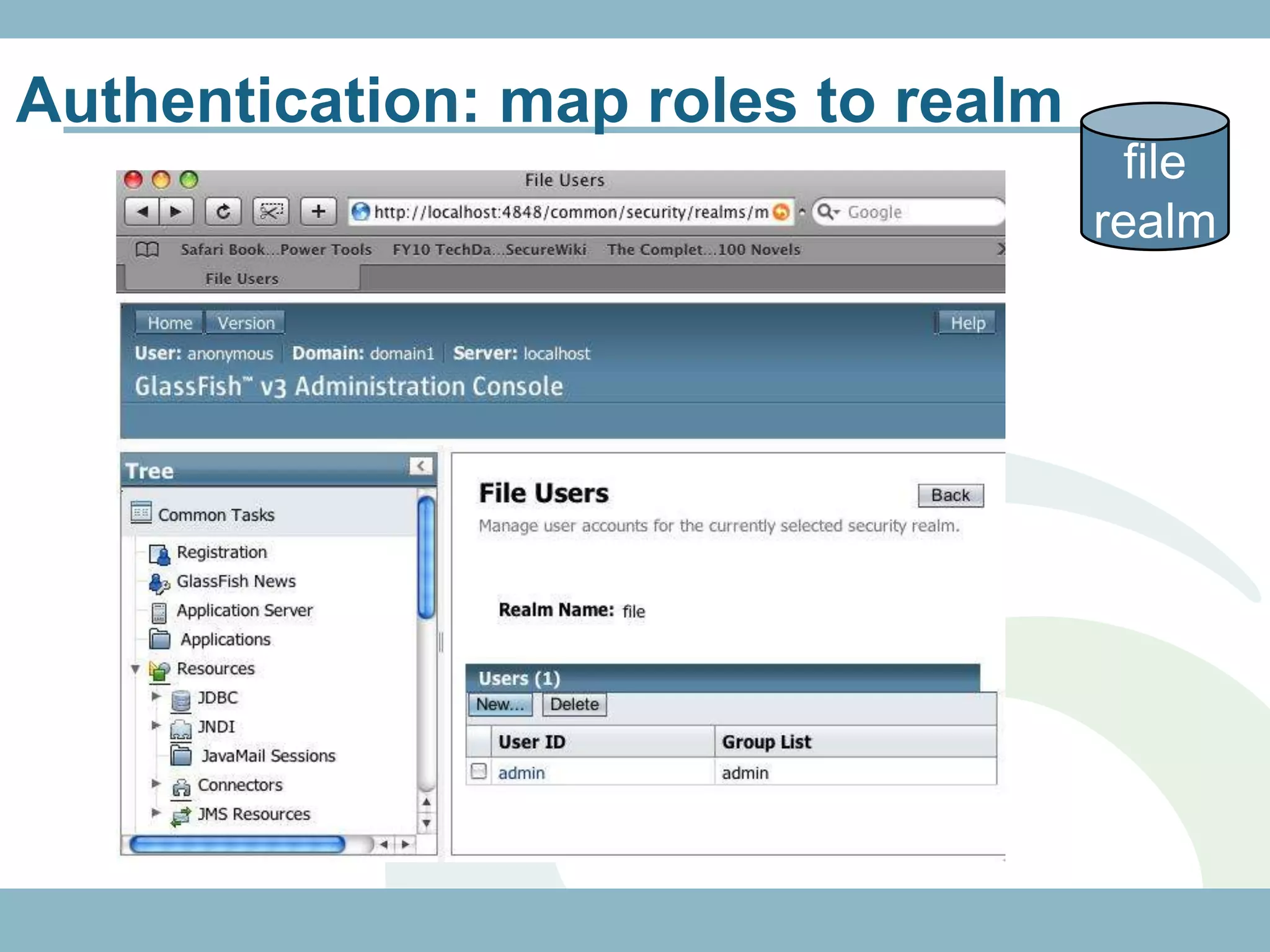Open the admin user link
The width and height of the screenshot is (1270, 952).
[x=522, y=773]
